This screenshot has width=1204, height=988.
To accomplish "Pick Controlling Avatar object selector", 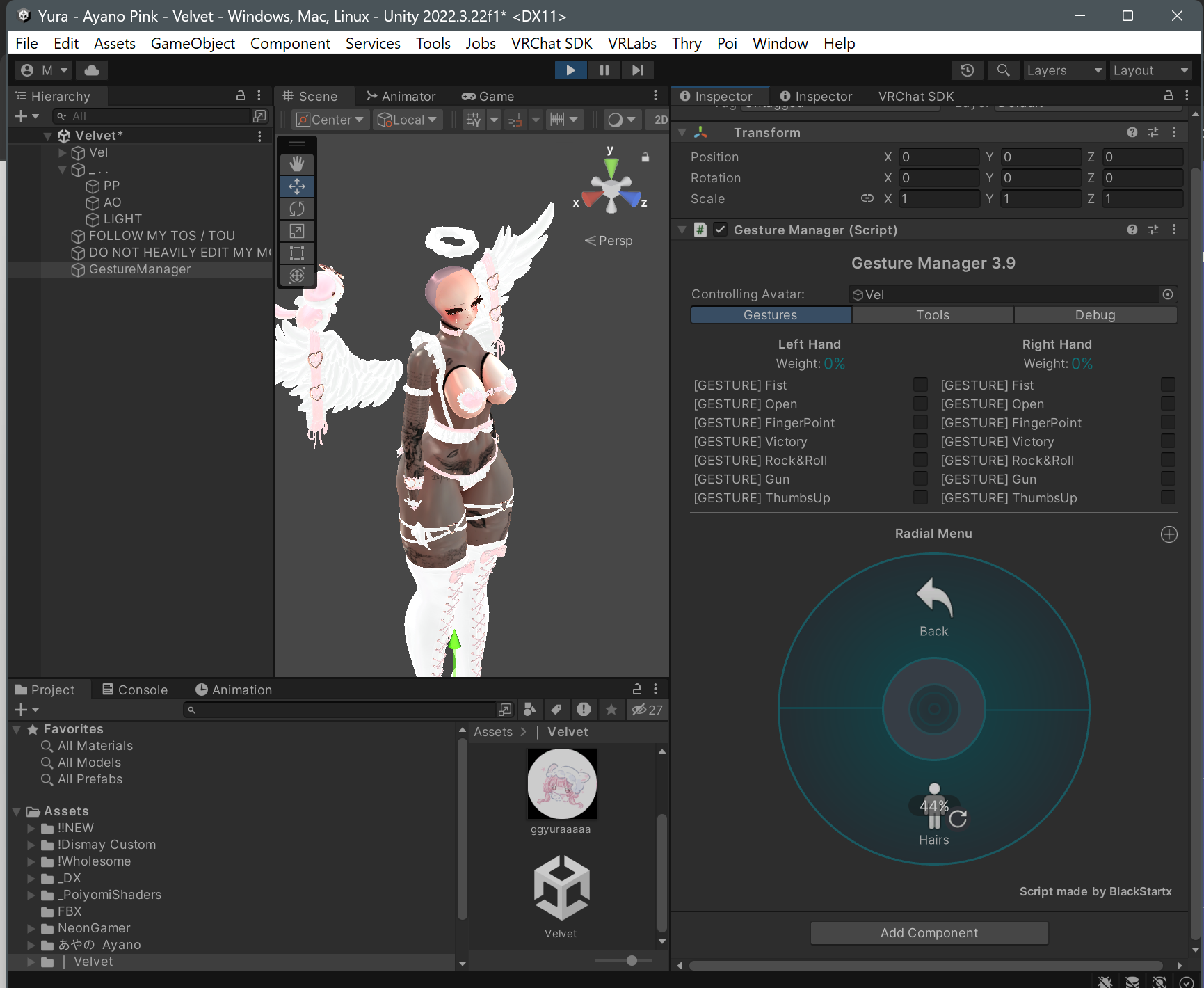I will coord(1168,294).
